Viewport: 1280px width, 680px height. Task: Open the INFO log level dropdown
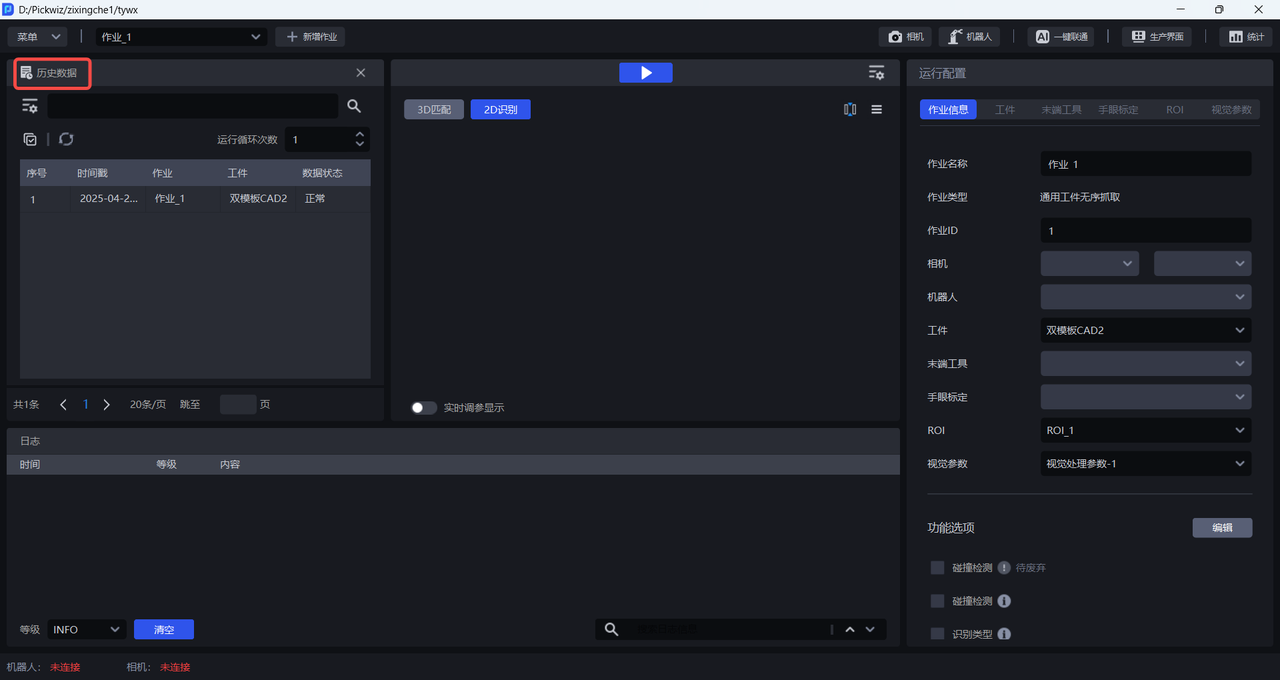pos(86,629)
